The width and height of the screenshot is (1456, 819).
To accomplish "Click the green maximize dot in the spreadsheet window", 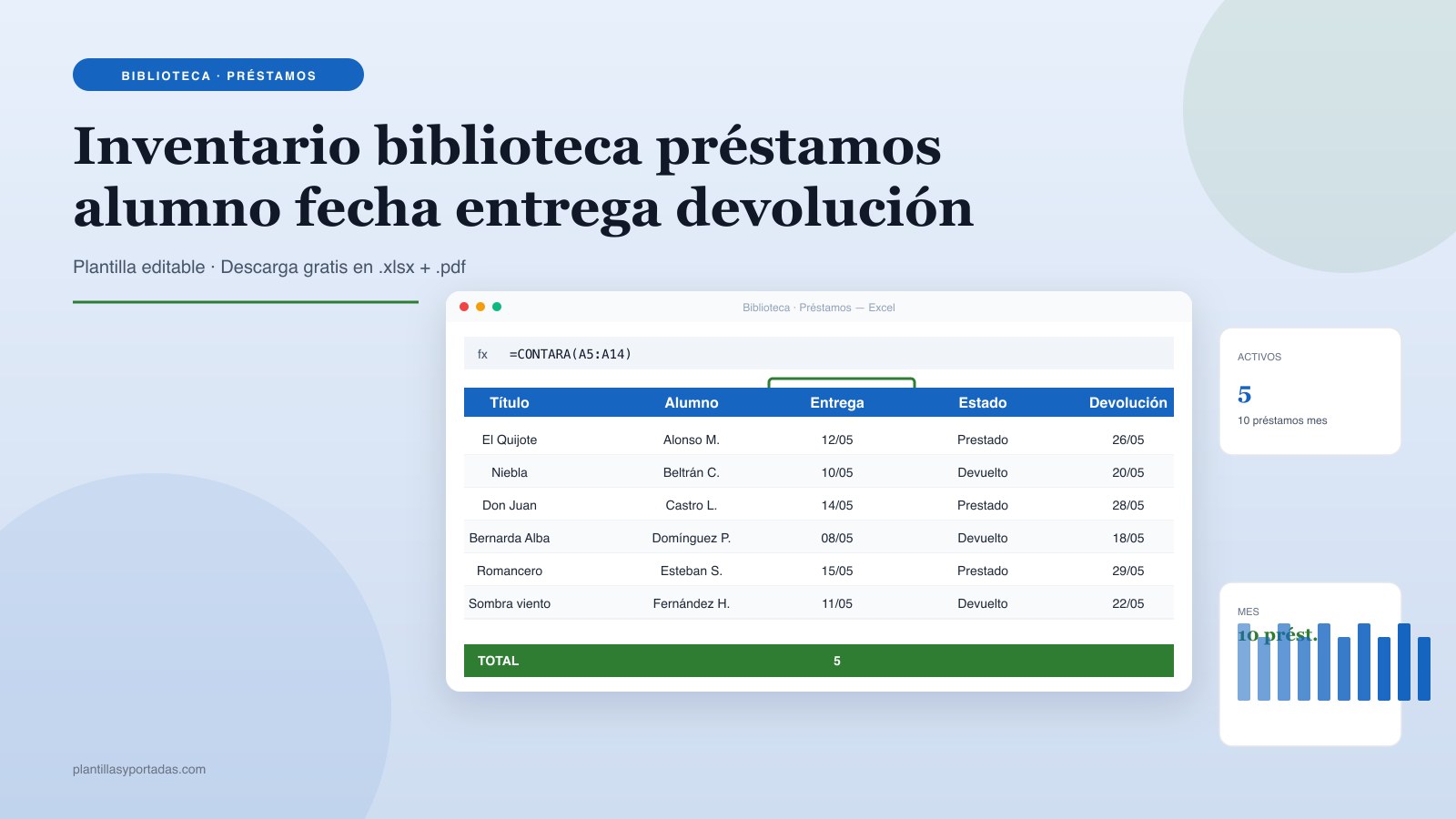I will tap(497, 307).
